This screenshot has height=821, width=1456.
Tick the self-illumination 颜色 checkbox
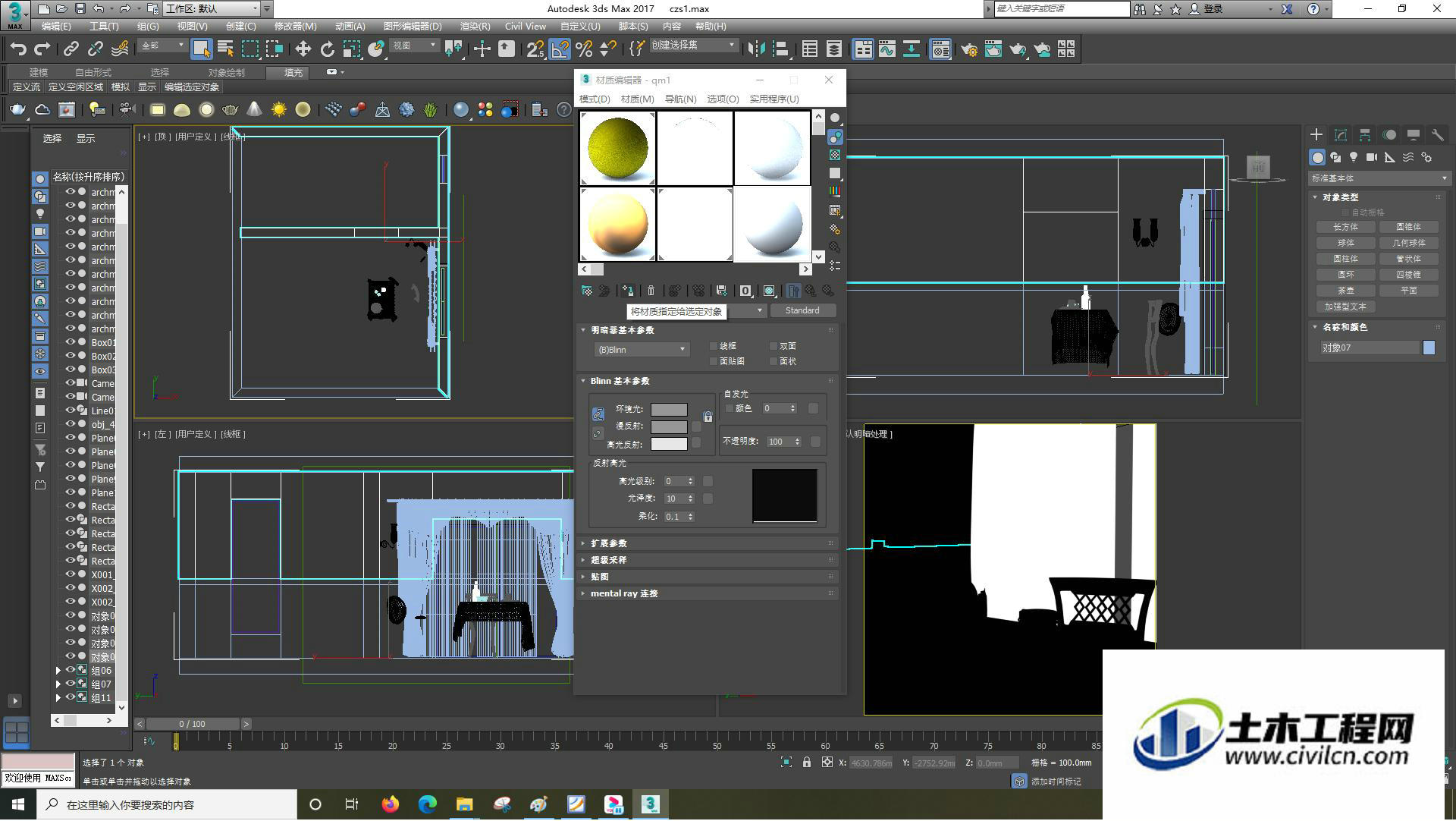coord(730,408)
